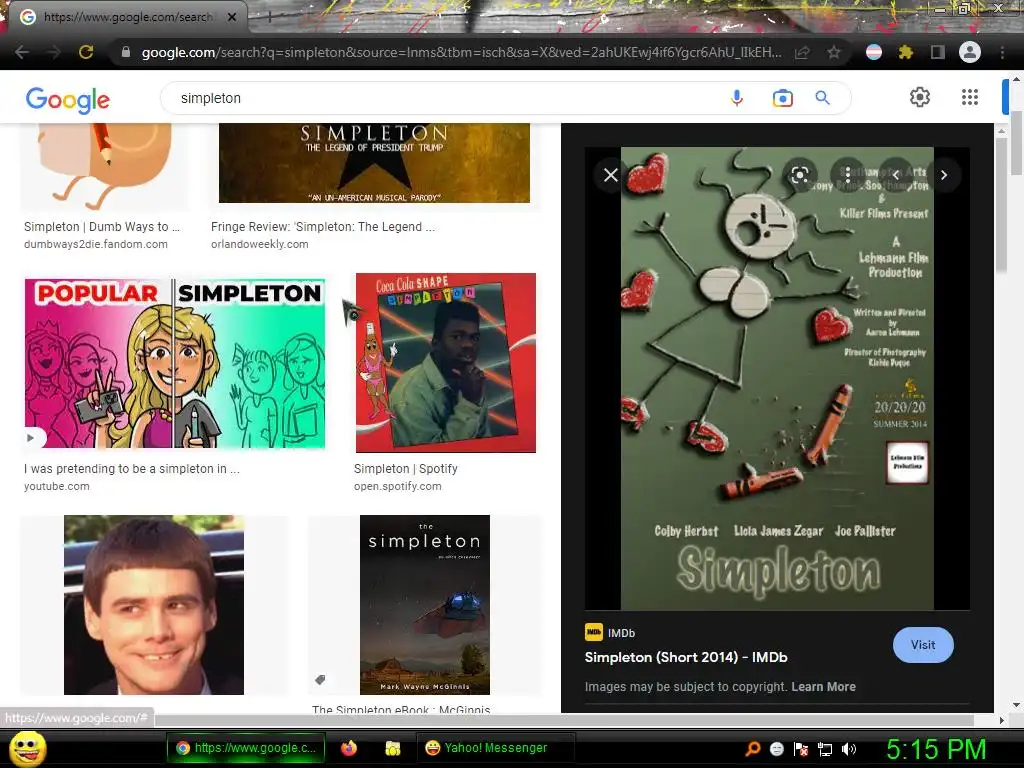The width and height of the screenshot is (1024, 768).
Task: Open the Extensions puzzle-piece menu
Action: click(906, 52)
